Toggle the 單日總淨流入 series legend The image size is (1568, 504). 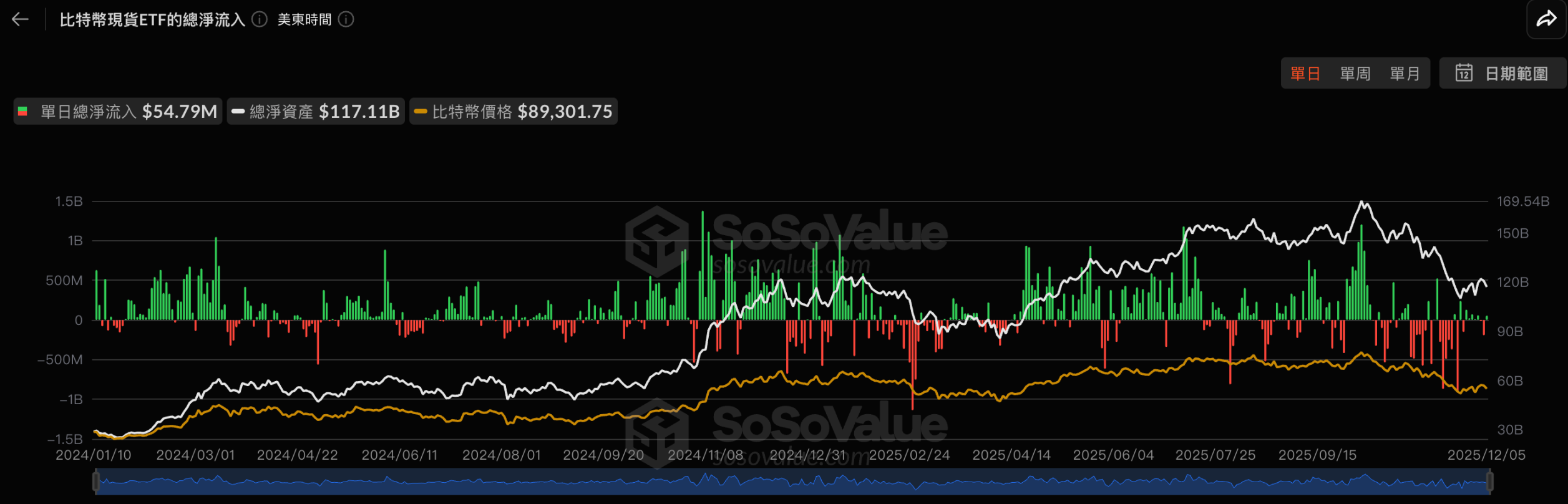119,112
